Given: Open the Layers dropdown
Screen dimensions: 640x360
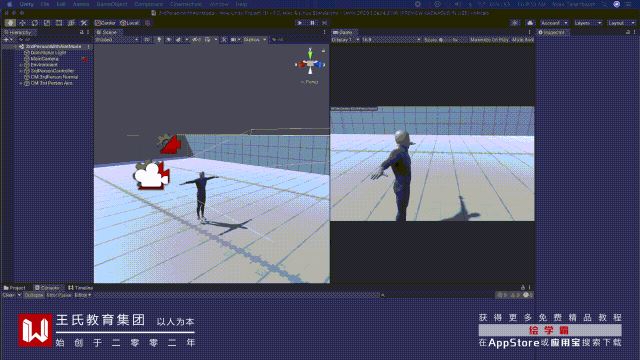Looking at the screenshot, I should [587, 23].
